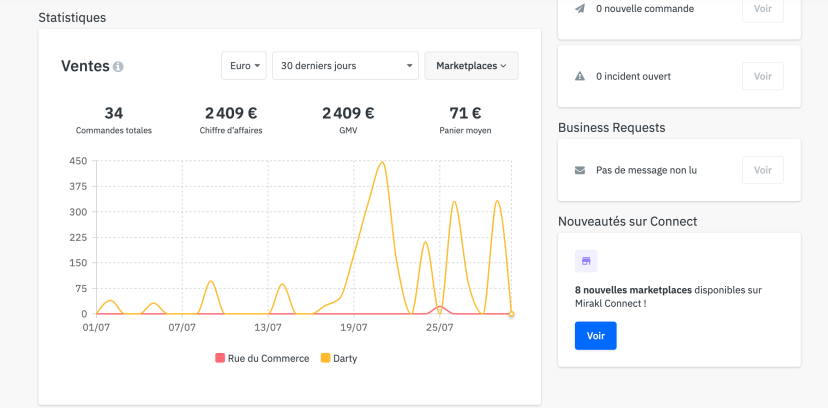Click the orange Darty legend swatch
The image size is (828, 408).
click(x=325, y=358)
